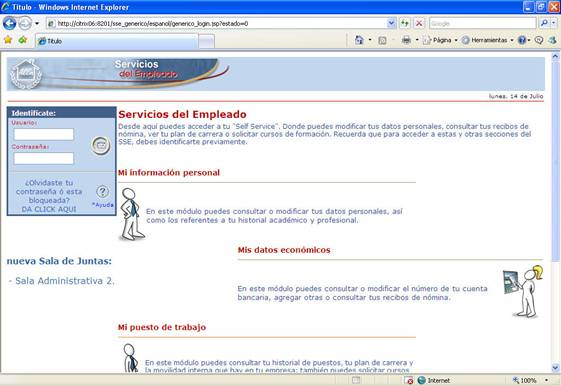
Task: Click the lunes, 14 de Julio date text
Action: pyautogui.click(x=516, y=96)
